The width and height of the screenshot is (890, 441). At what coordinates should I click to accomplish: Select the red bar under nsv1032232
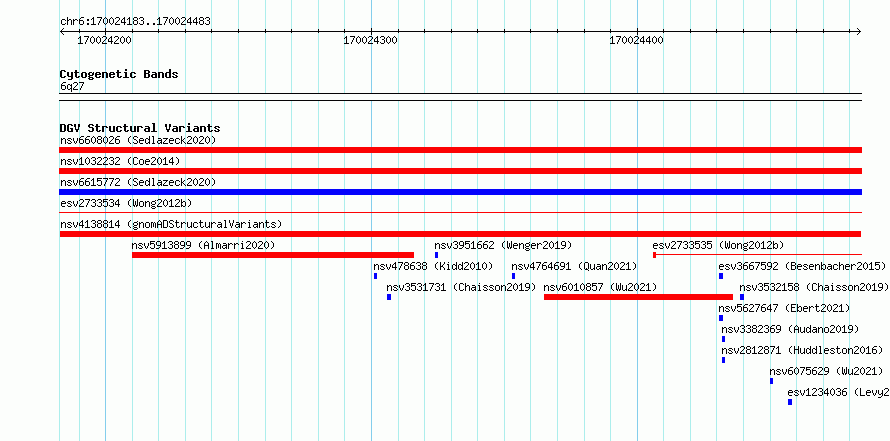tap(460, 171)
